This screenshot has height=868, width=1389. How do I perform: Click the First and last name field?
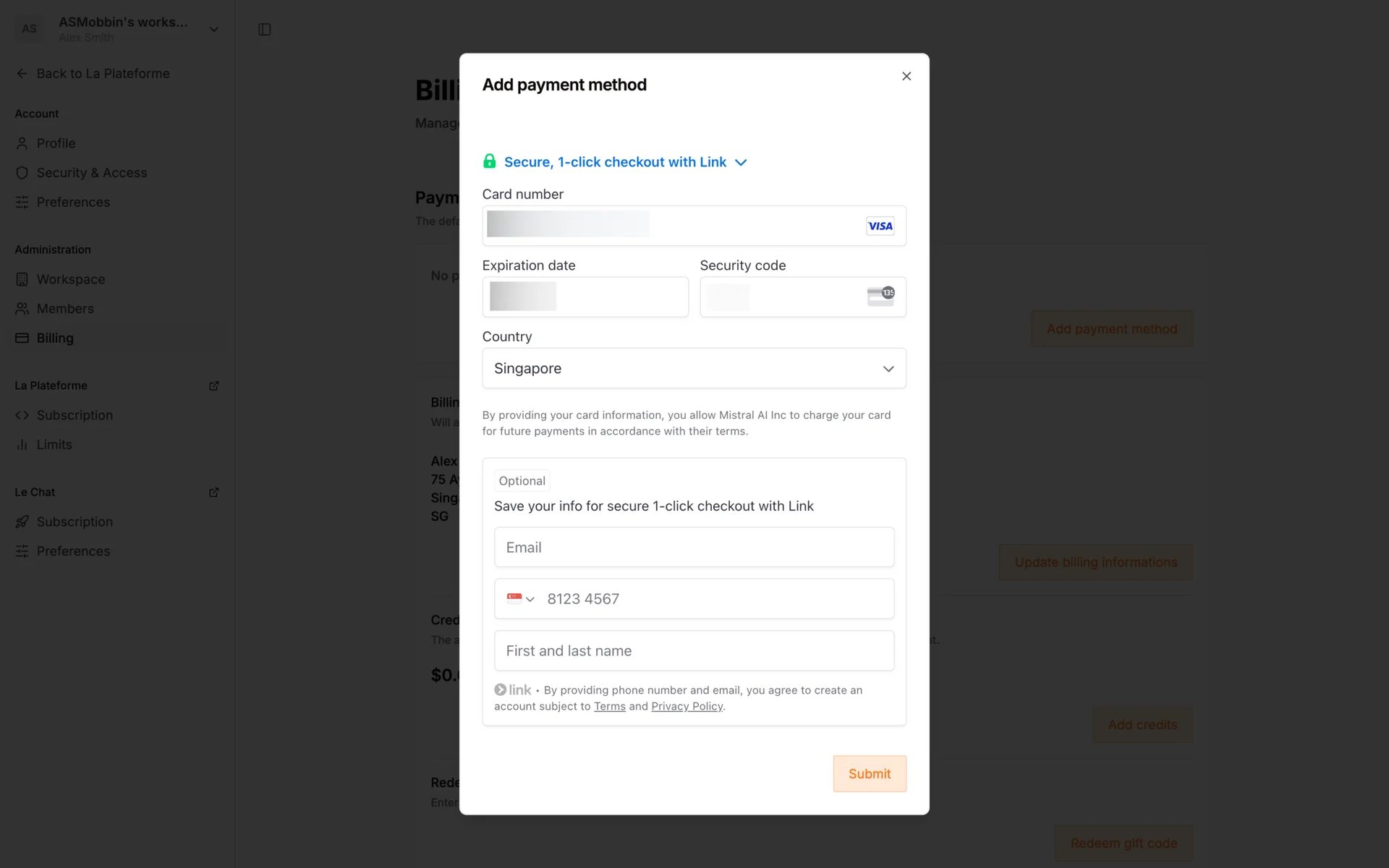(694, 651)
